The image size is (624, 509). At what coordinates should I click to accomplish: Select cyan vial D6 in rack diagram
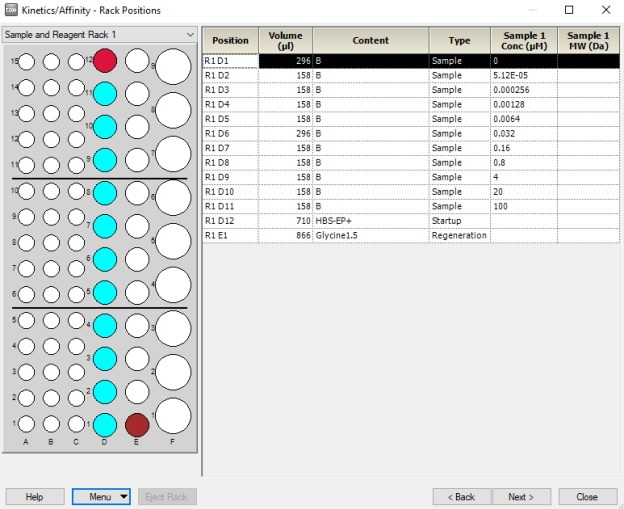105,259
